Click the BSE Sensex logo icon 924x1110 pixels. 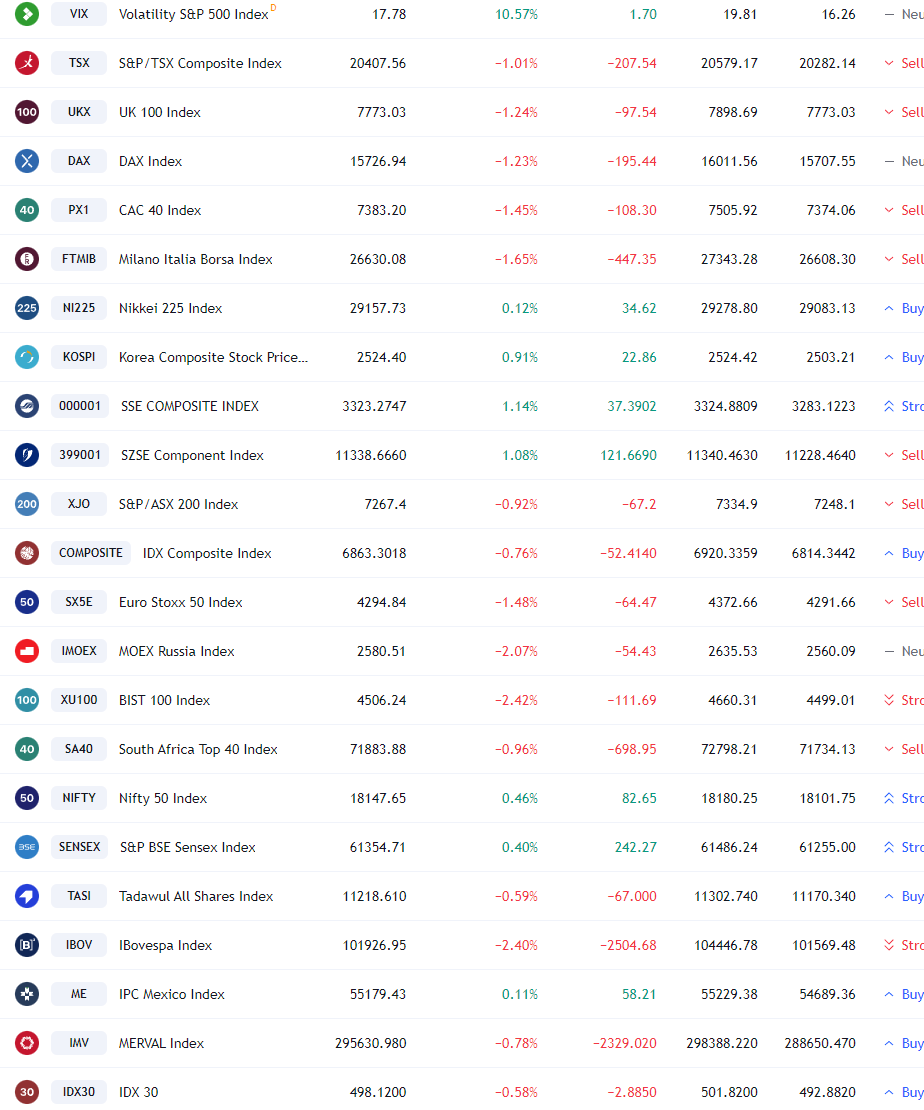27,847
